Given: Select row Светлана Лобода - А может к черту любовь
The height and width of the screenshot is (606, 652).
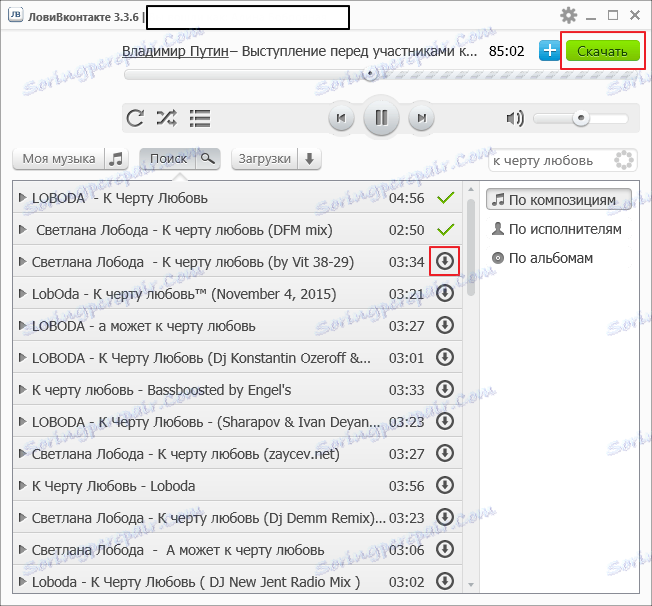Looking at the screenshot, I should [x=237, y=550].
